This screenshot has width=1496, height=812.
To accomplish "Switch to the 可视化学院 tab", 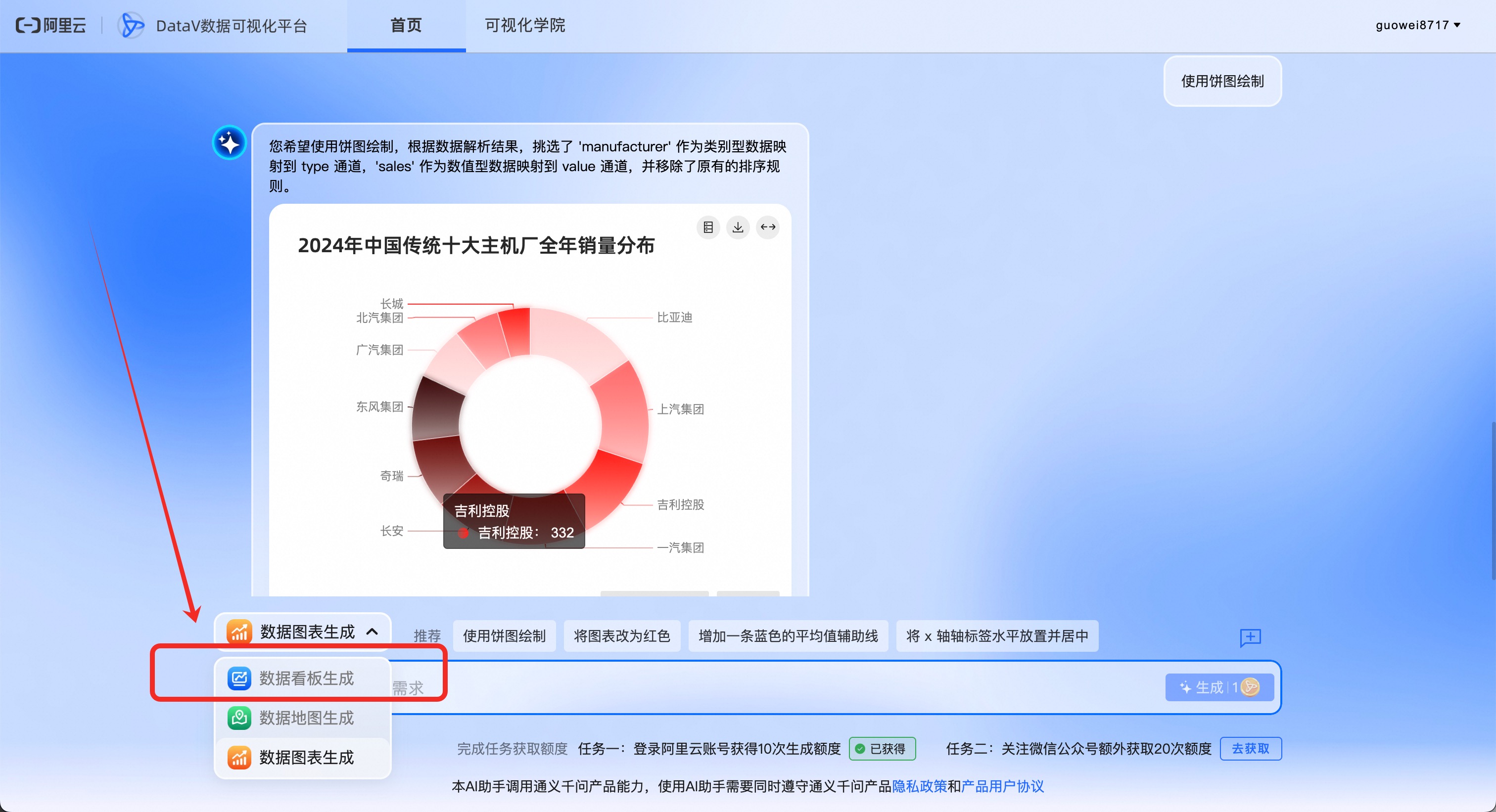I will coord(524,26).
